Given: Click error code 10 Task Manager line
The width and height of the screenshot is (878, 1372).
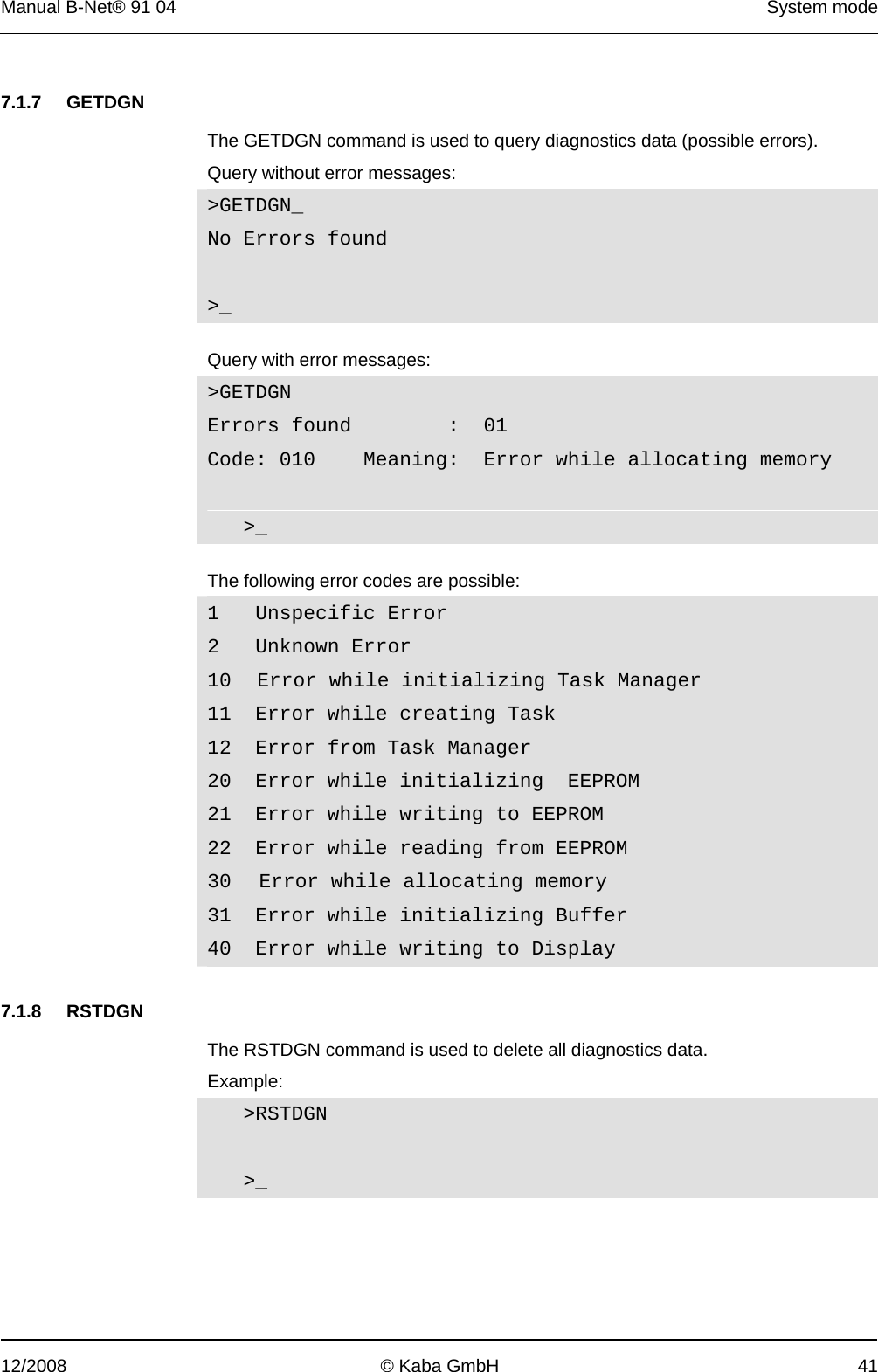Looking at the screenshot, I should tap(453, 680).
